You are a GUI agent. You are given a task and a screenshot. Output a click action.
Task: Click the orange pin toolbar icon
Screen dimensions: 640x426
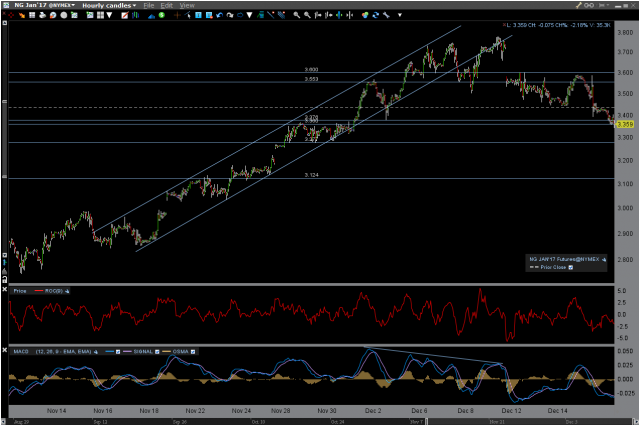click(22, 15)
